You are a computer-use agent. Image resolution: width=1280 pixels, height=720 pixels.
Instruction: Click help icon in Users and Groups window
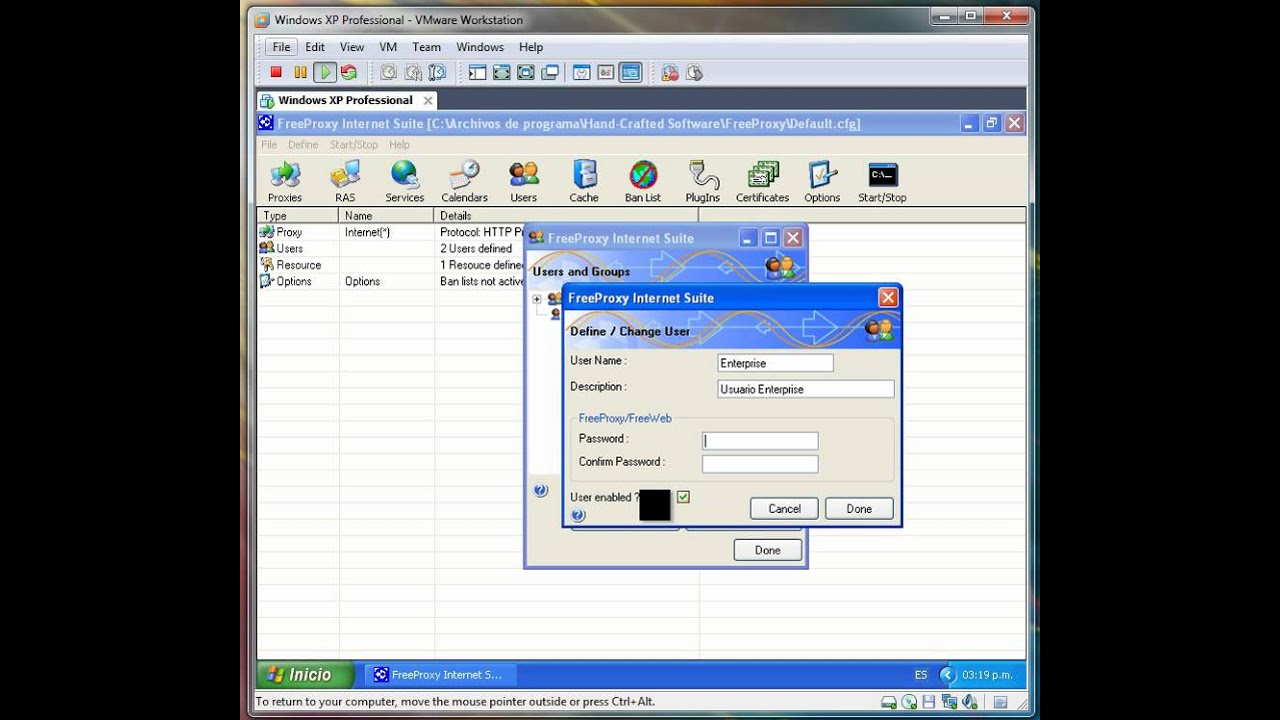541,490
